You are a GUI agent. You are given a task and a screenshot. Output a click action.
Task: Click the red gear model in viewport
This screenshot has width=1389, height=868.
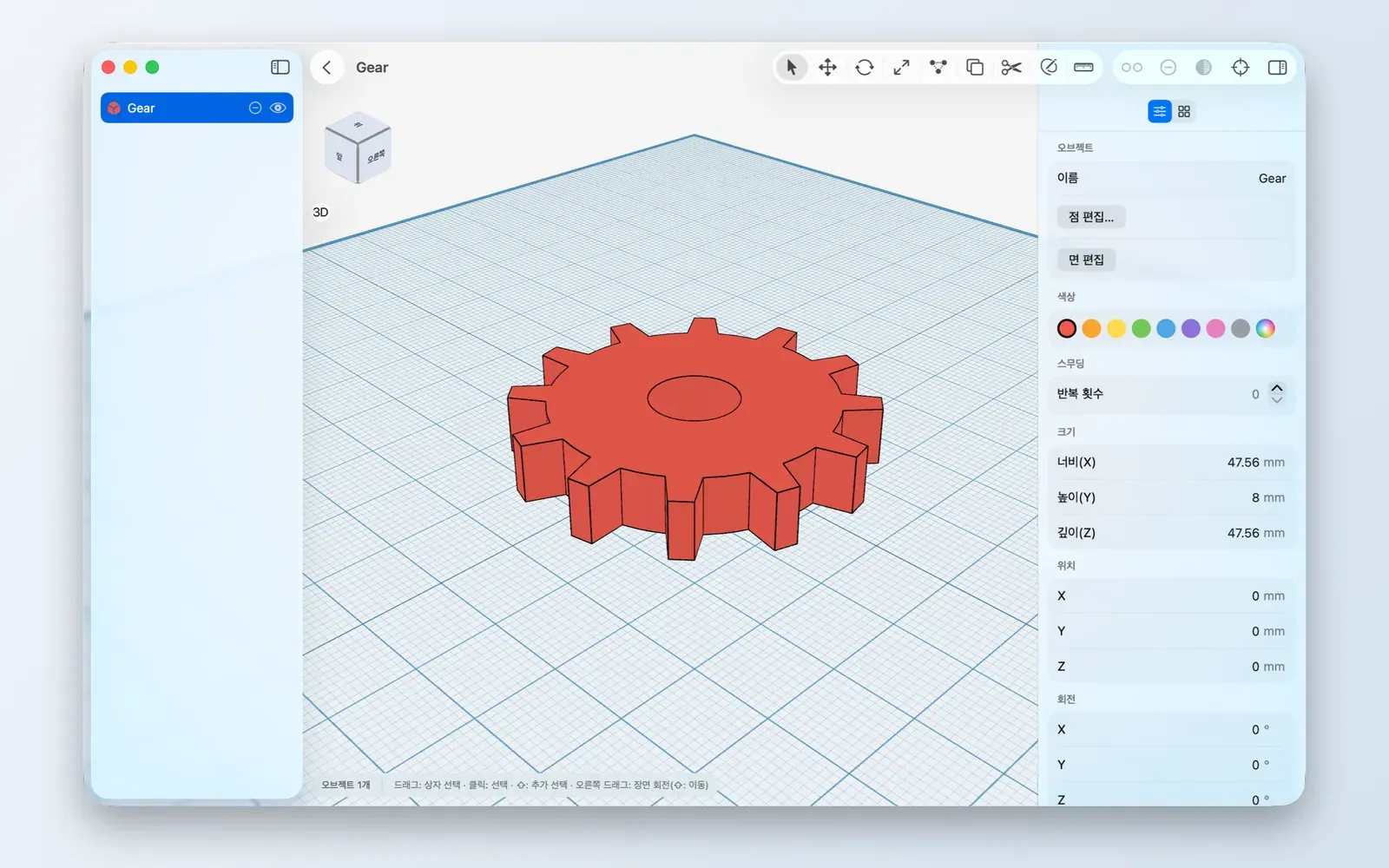tap(694, 438)
